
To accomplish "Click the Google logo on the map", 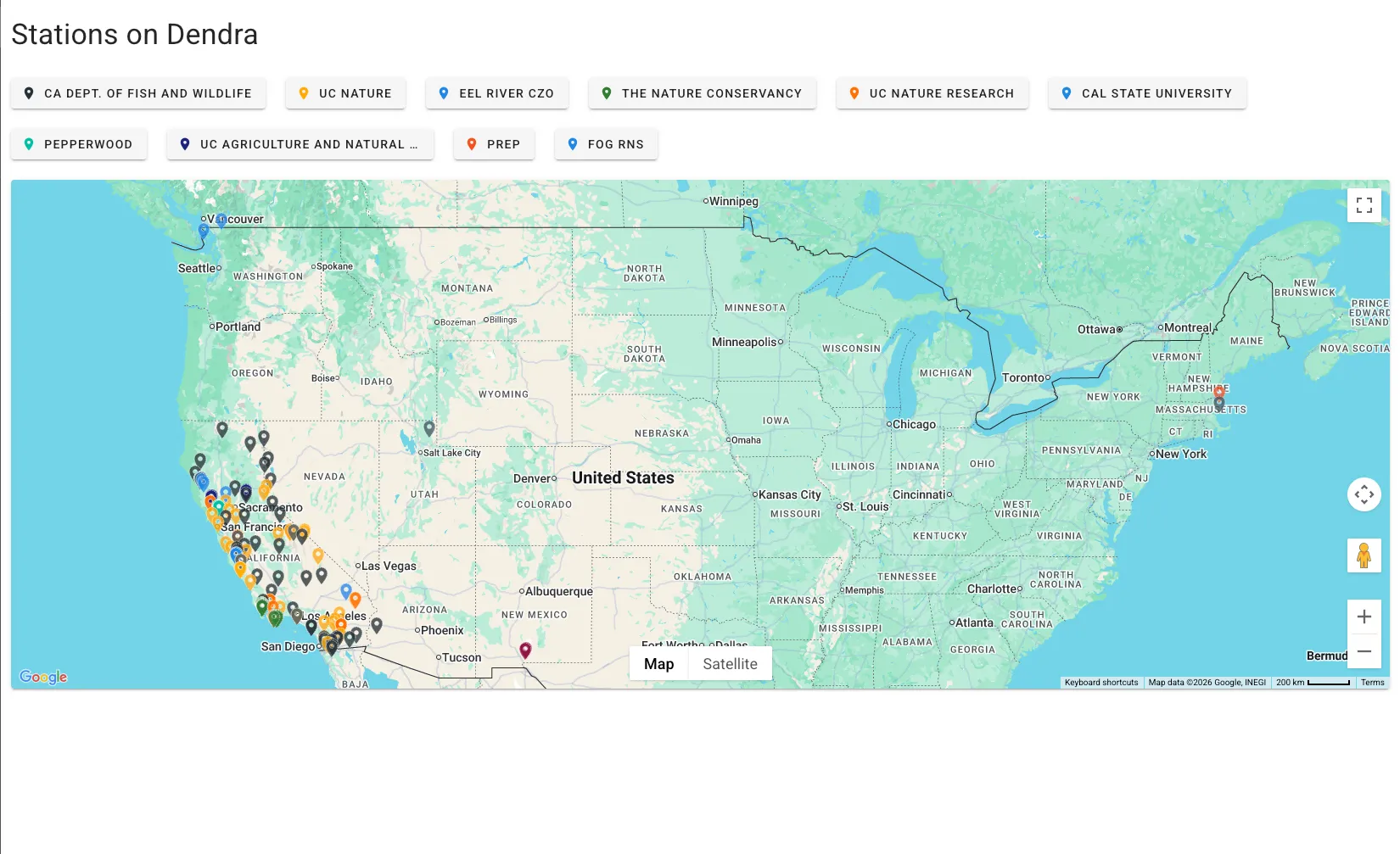I will point(43,677).
